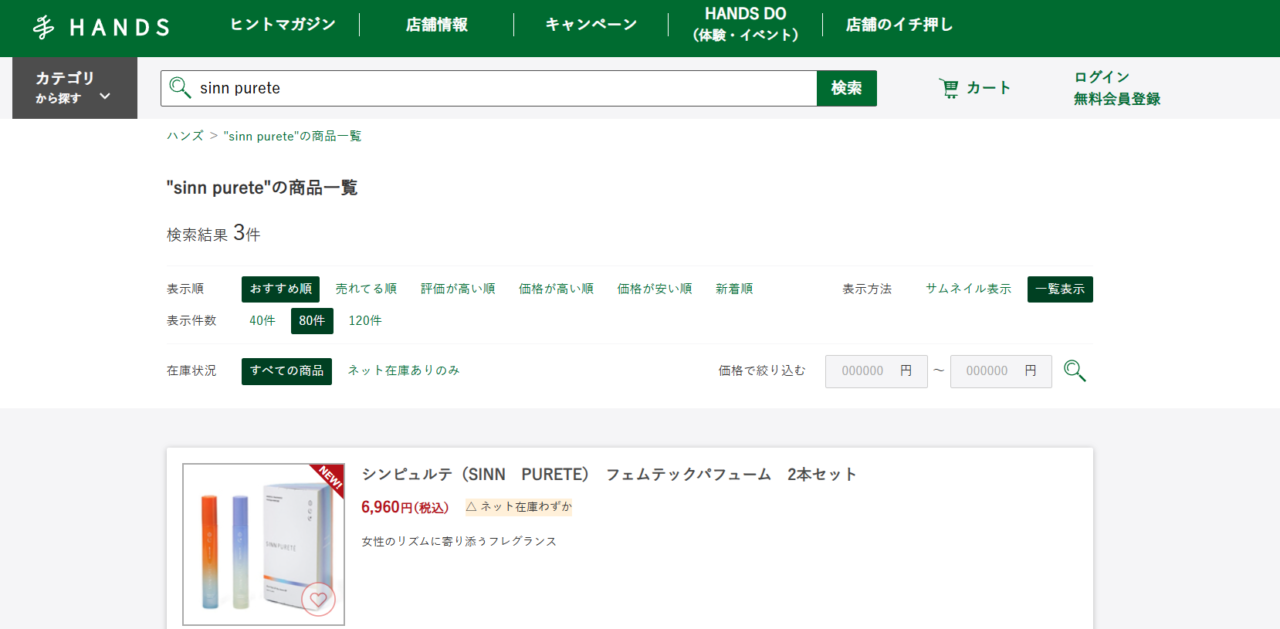The image size is (1280, 629).
Task: Click the search magnifier icon in search box
Action: [x=180, y=88]
